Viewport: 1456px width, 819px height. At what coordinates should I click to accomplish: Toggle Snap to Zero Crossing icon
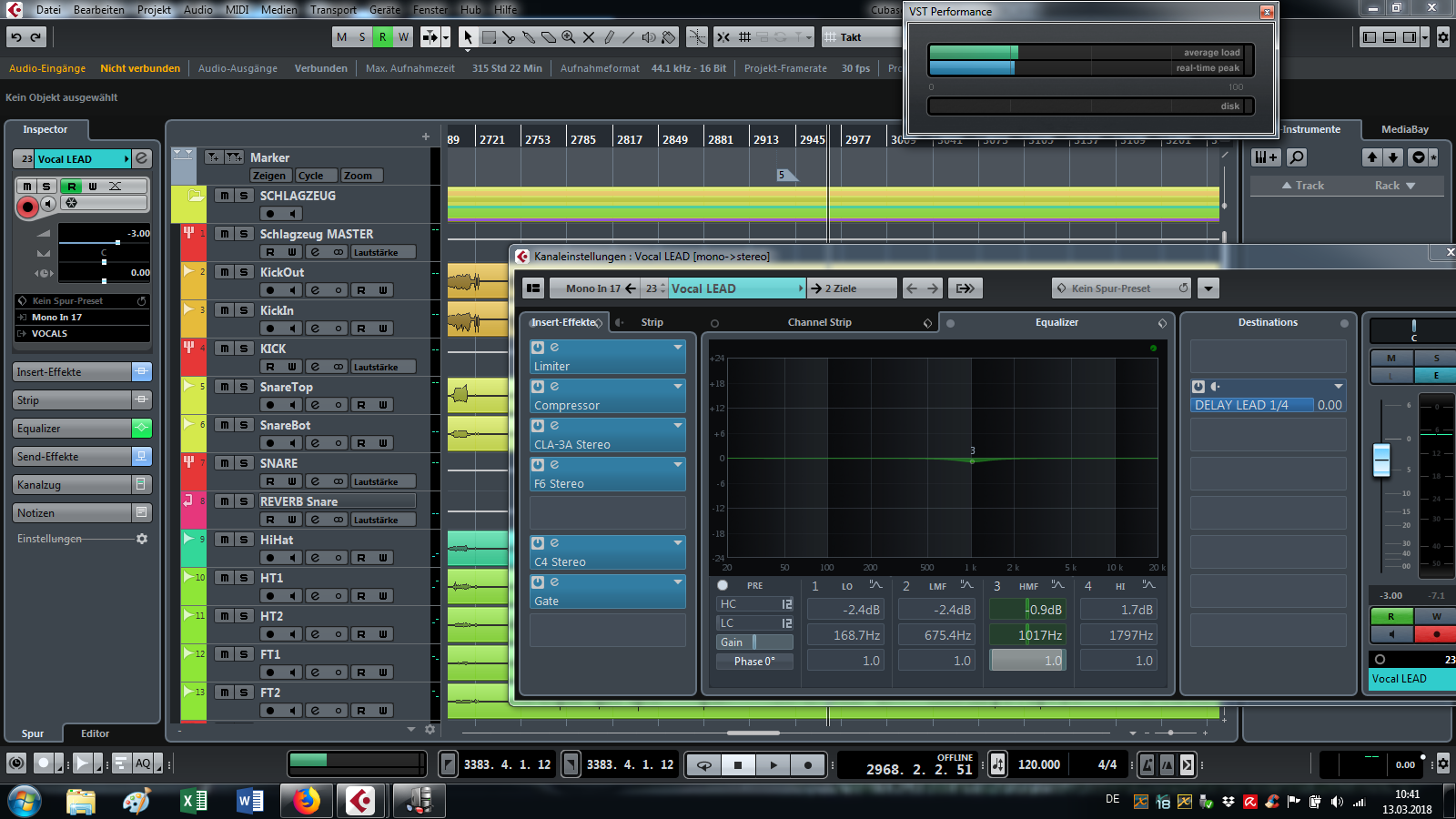(697, 37)
